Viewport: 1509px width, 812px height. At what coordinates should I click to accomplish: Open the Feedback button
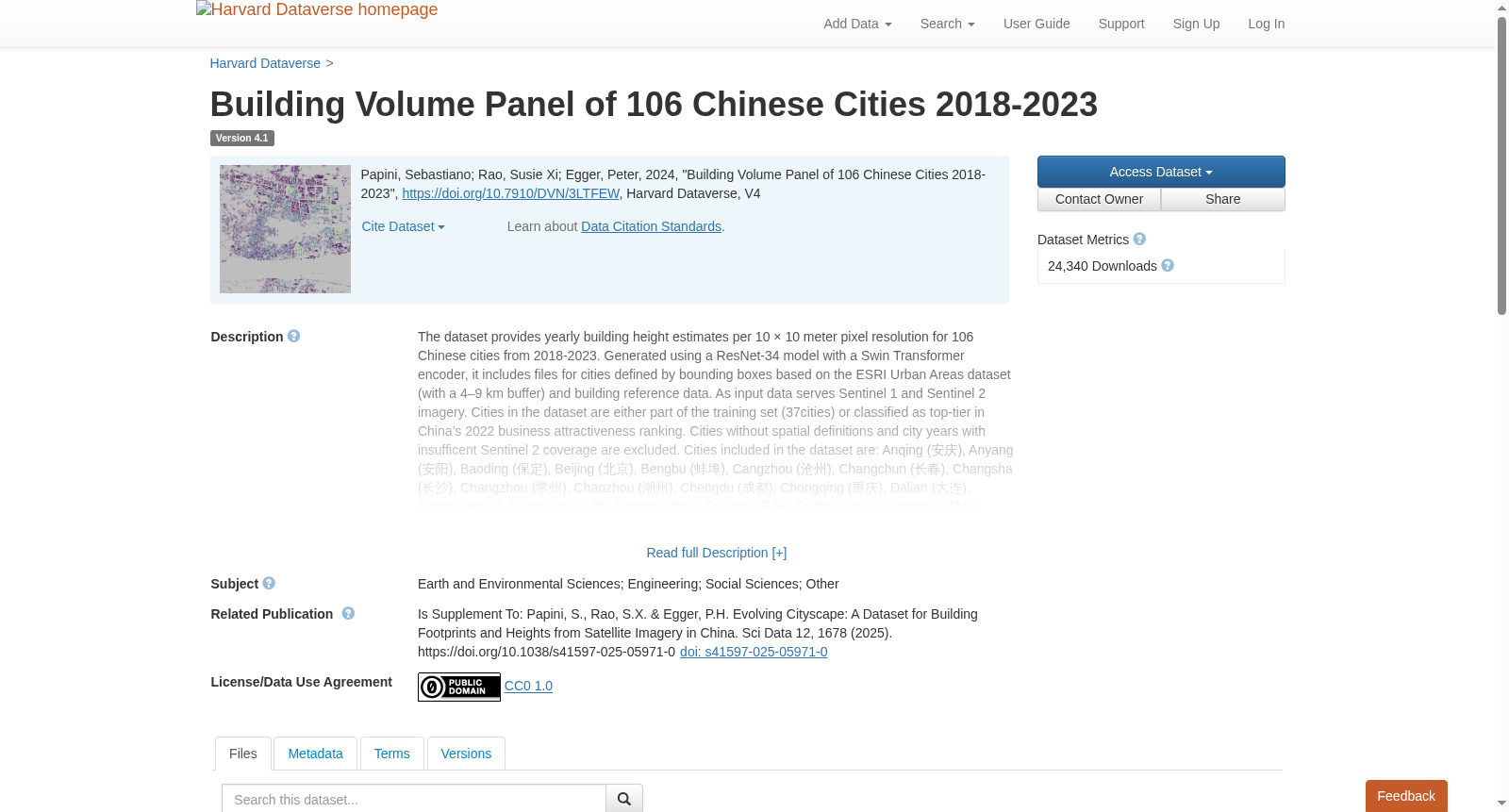coord(1406,796)
